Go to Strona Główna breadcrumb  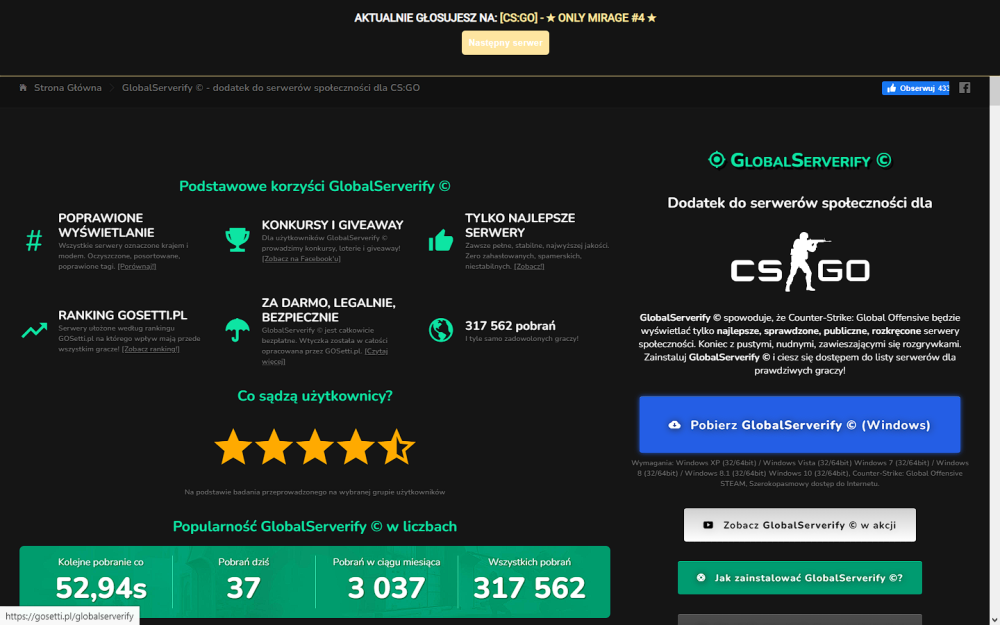coord(68,88)
